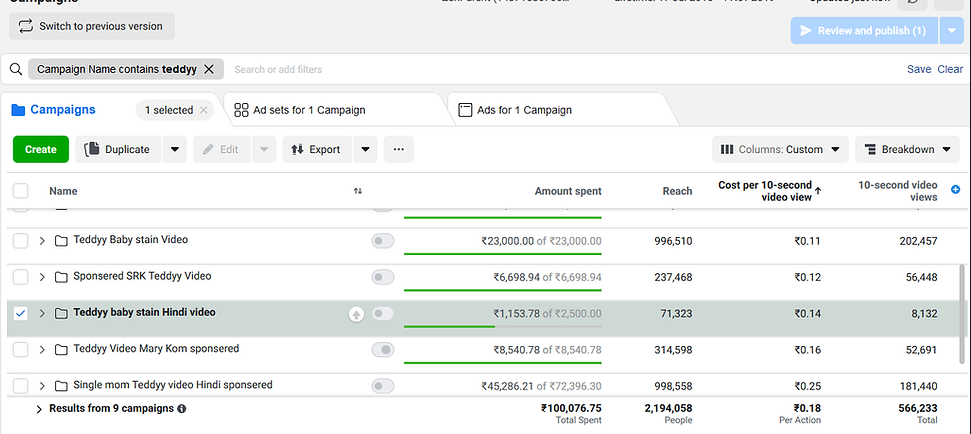Click the blue plus add column icon
Viewport: 971px width, 434px height.
(955, 190)
